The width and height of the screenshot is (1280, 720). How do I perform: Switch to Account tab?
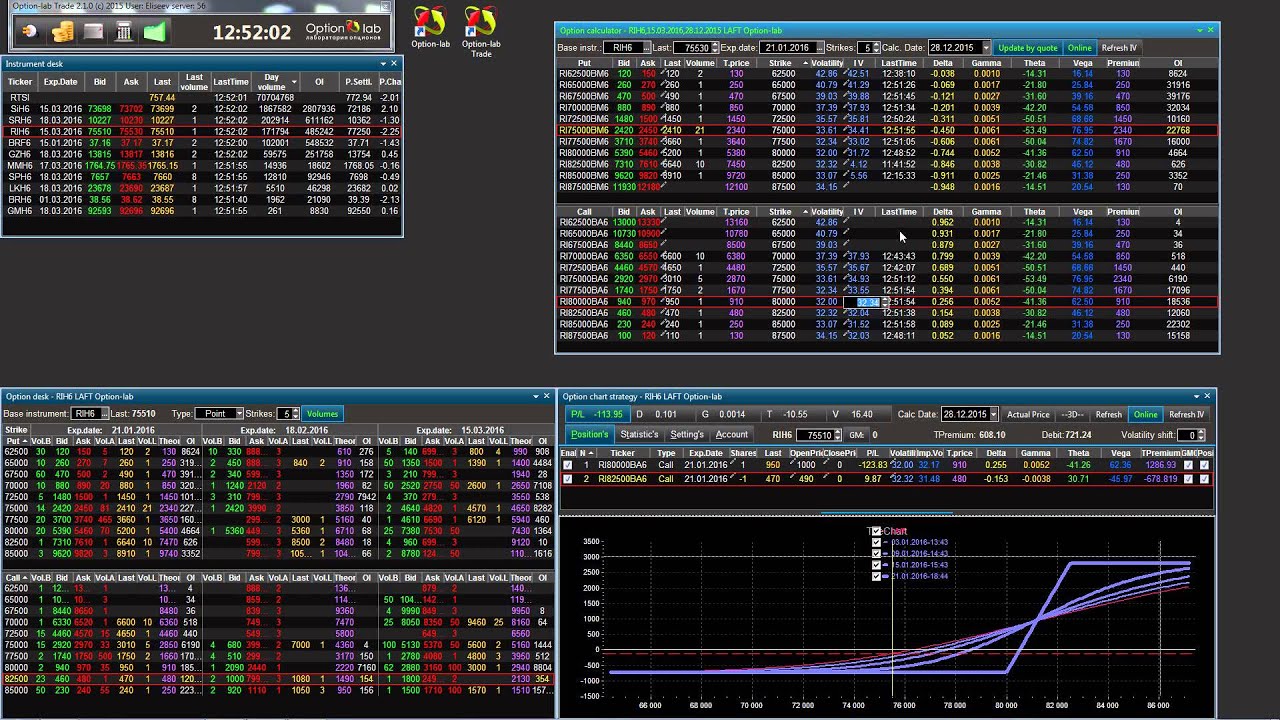click(731, 435)
